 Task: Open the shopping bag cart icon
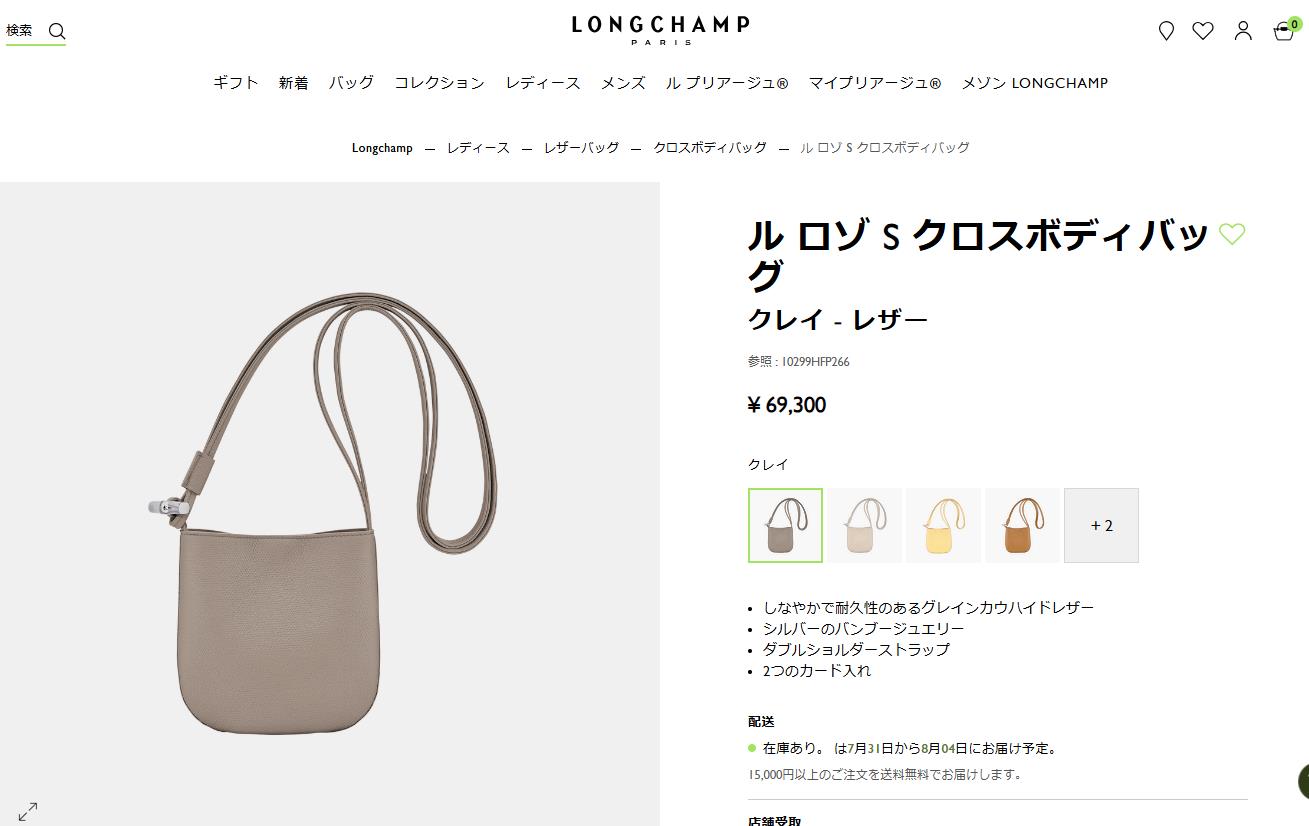1285,30
